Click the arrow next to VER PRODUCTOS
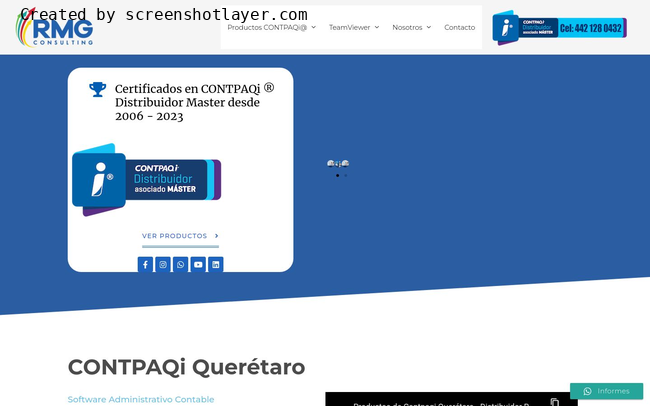The image size is (650, 406). coord(216,236)
